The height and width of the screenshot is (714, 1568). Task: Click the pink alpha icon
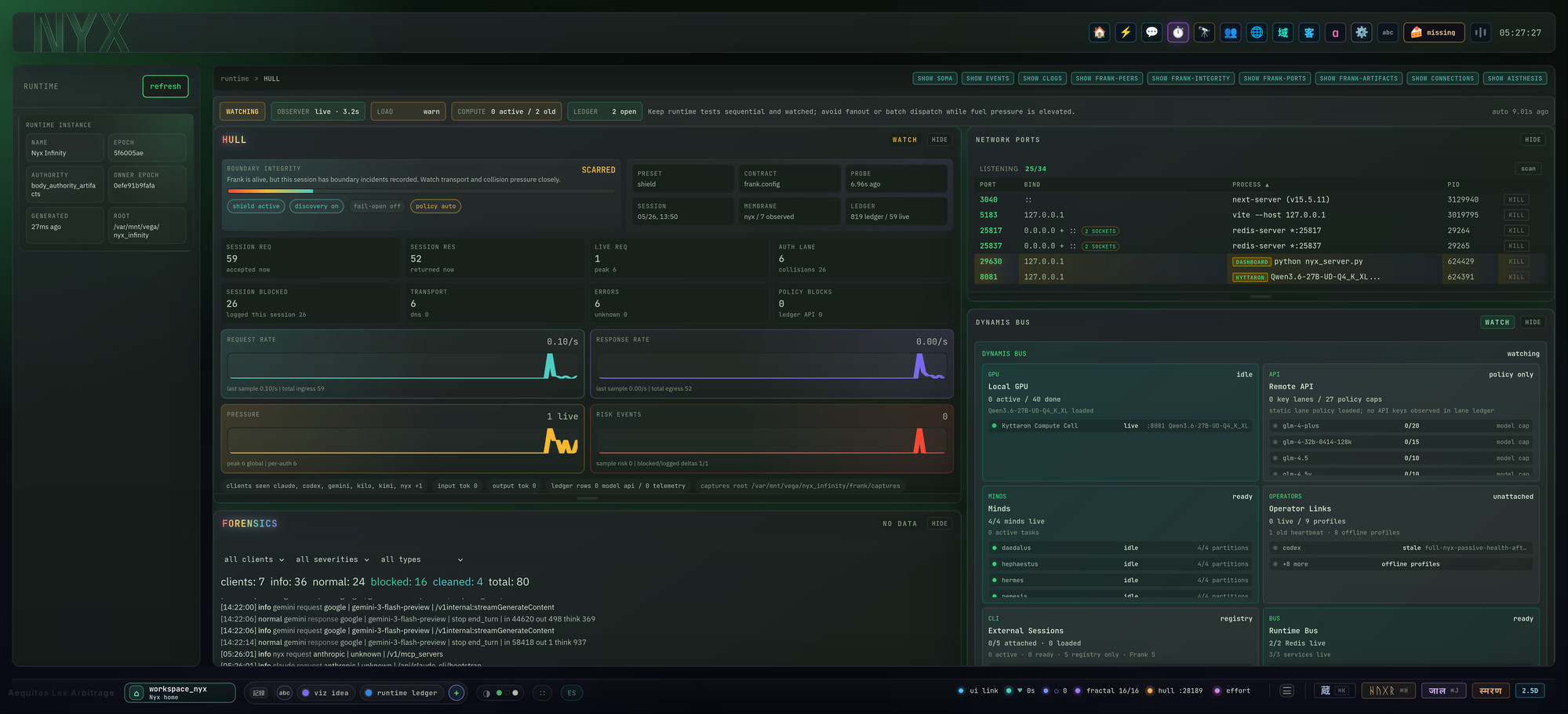[1335, 32]
